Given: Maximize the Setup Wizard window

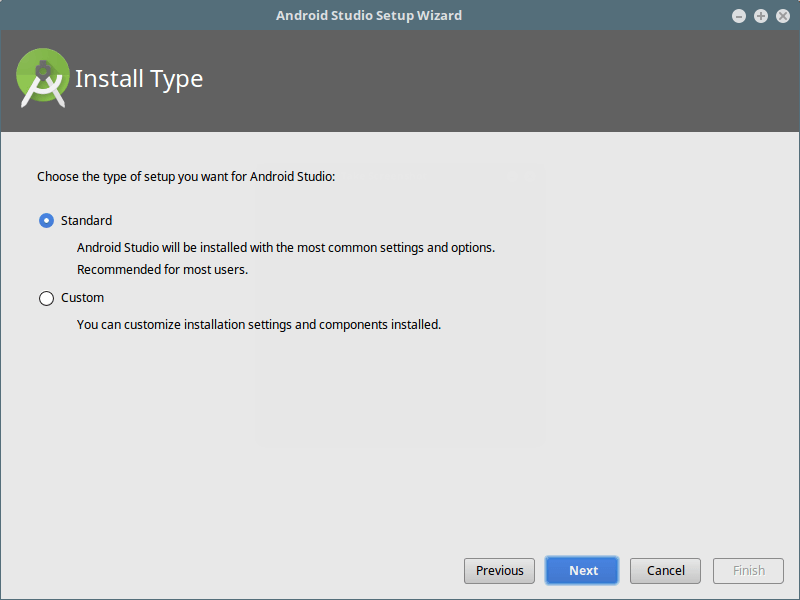Looking at the screenshot, I should (x=761, y=16).
